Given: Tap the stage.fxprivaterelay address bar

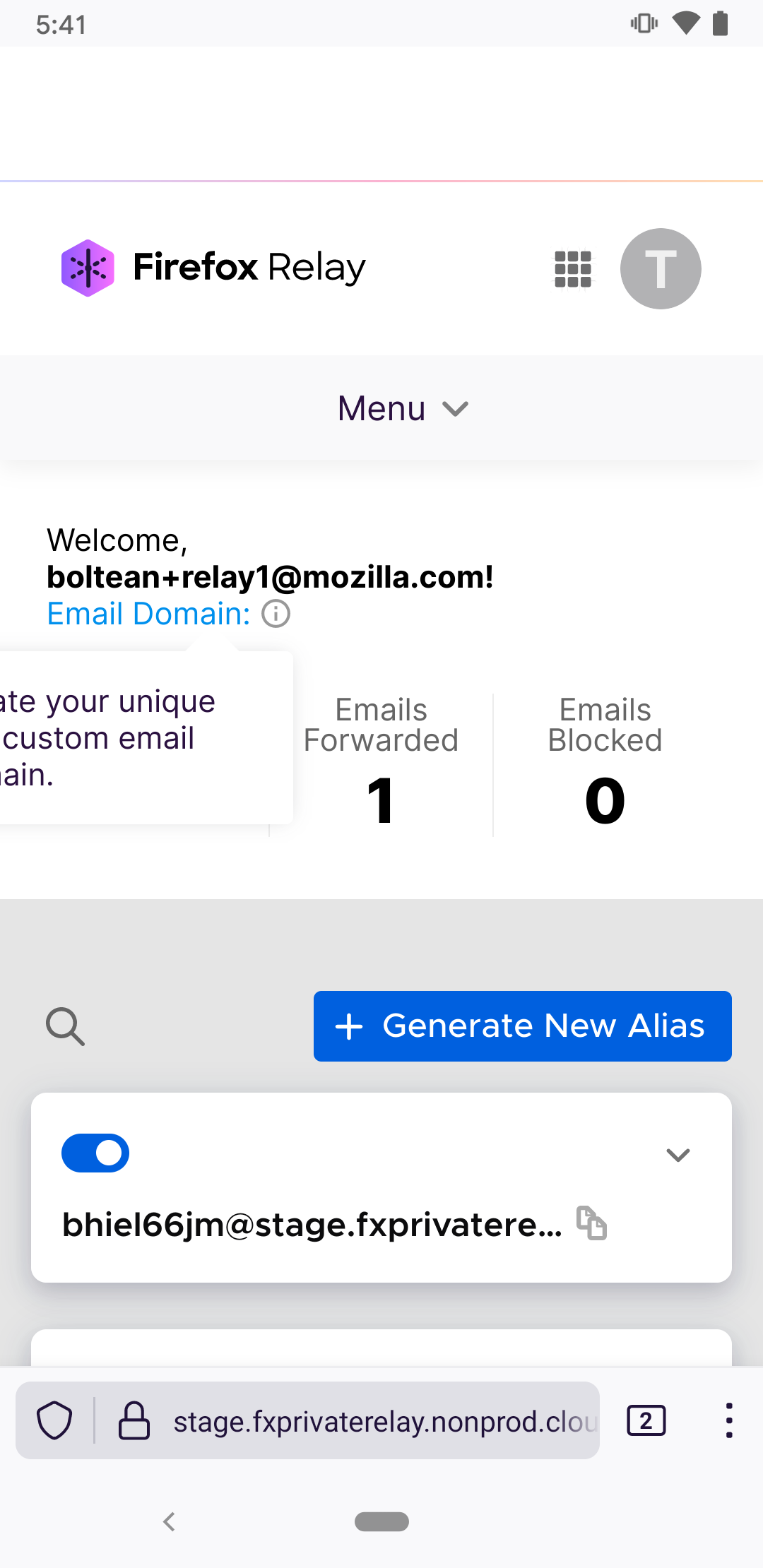Looking at the screenshot, I should 381,1420.
